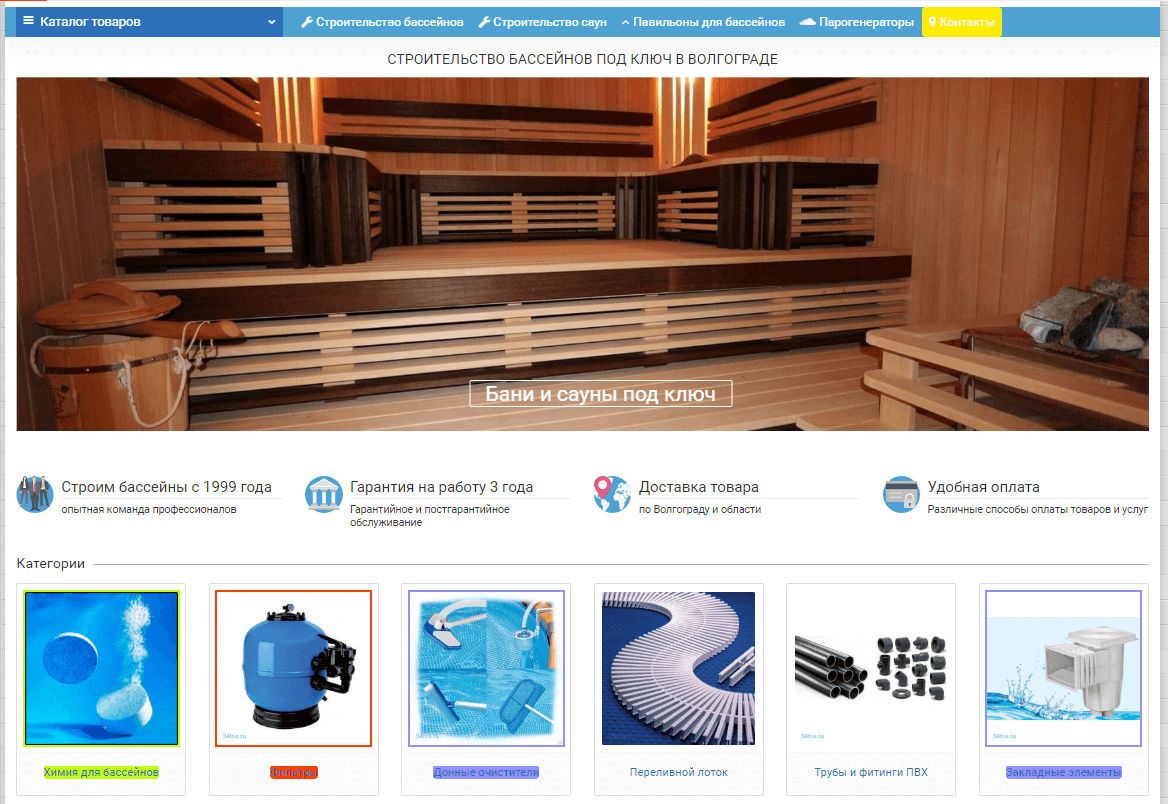
Task: Click the hamburger icon beside Каталог товаров
Action: (28, 22)
